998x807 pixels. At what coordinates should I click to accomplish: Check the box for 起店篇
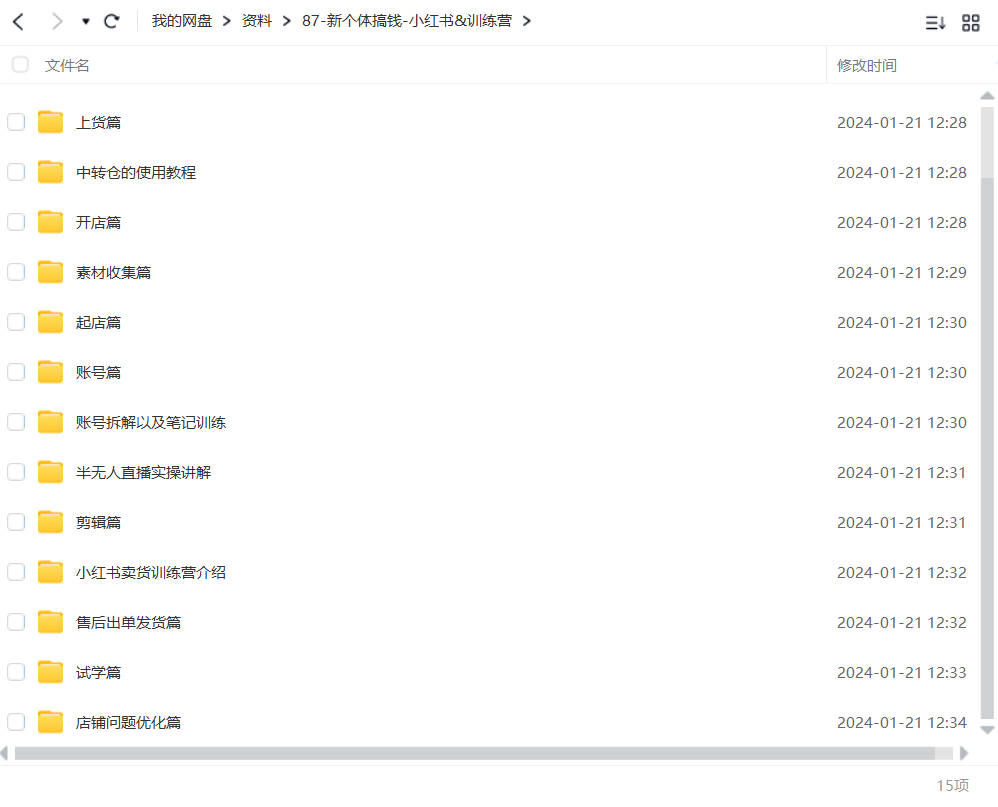16,322
